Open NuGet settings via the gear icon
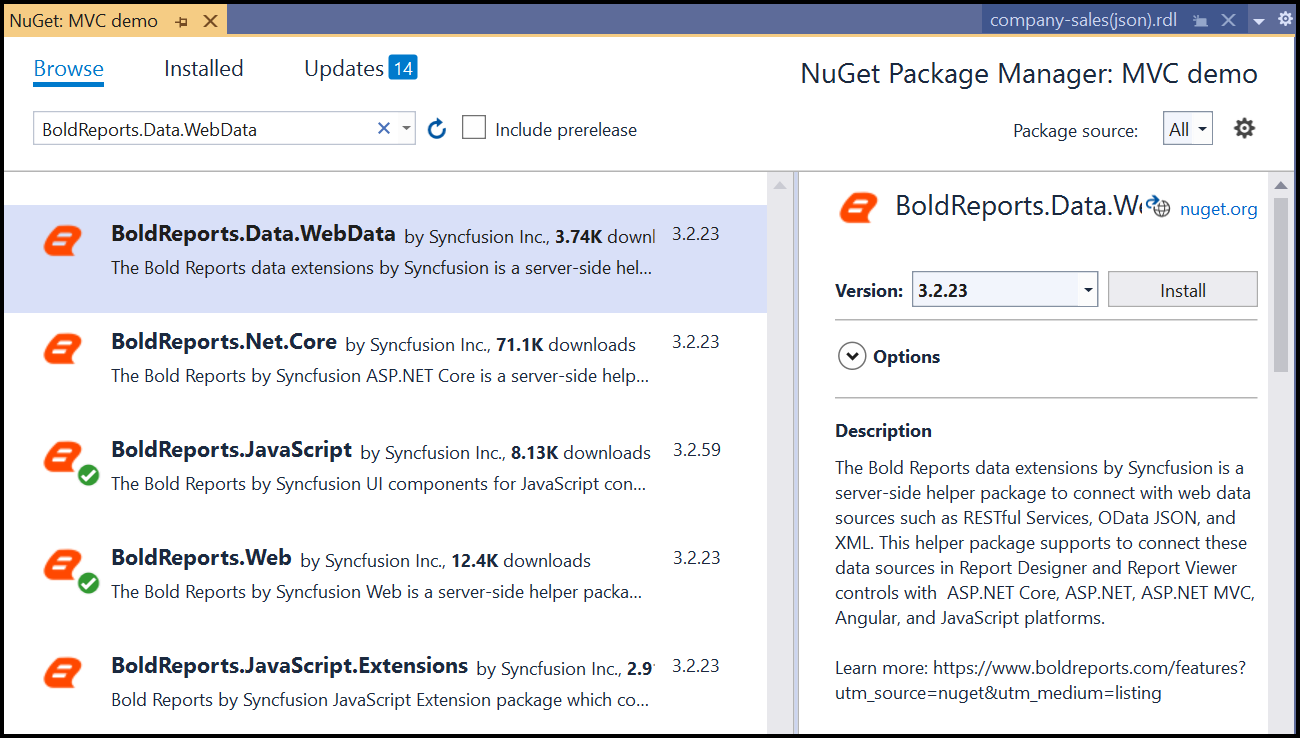Viewport: 1300px width, 738px height. [x=1244, y=128]
